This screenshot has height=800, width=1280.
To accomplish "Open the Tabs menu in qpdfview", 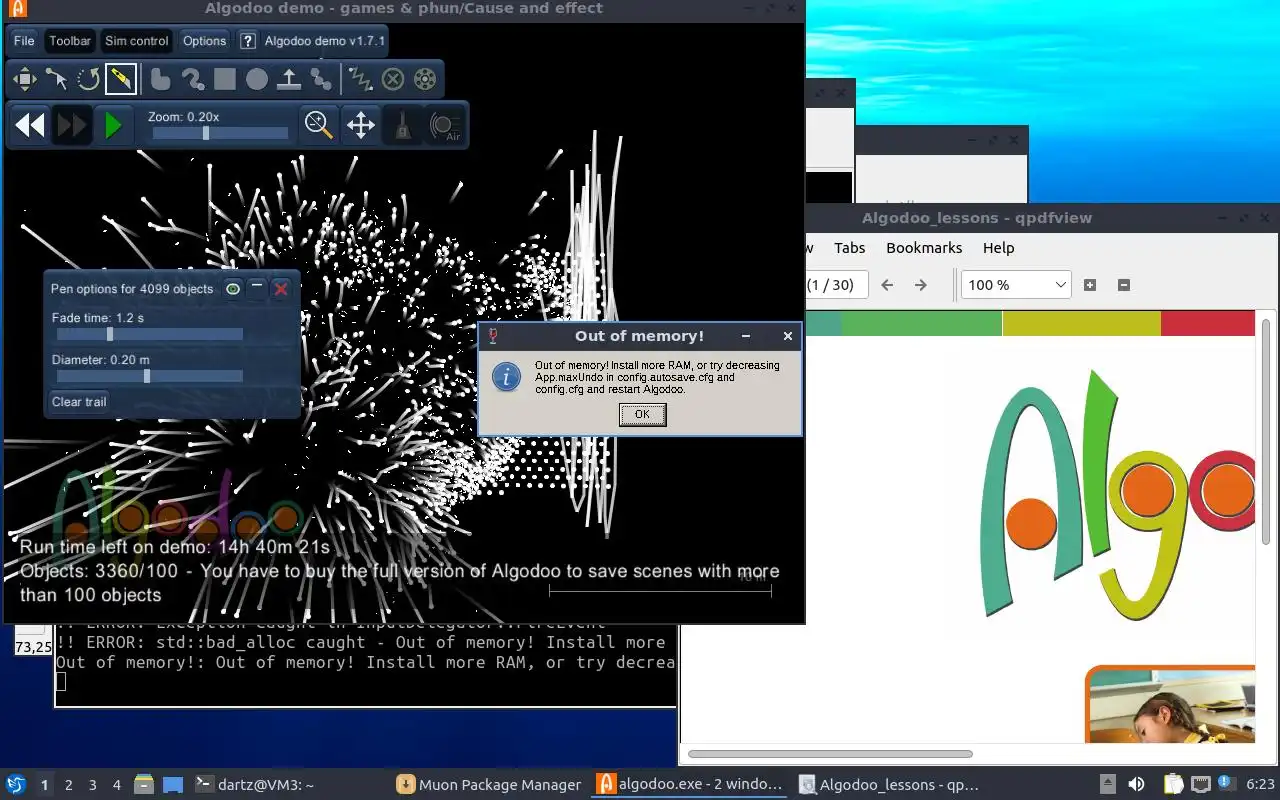I will (849, 248).
